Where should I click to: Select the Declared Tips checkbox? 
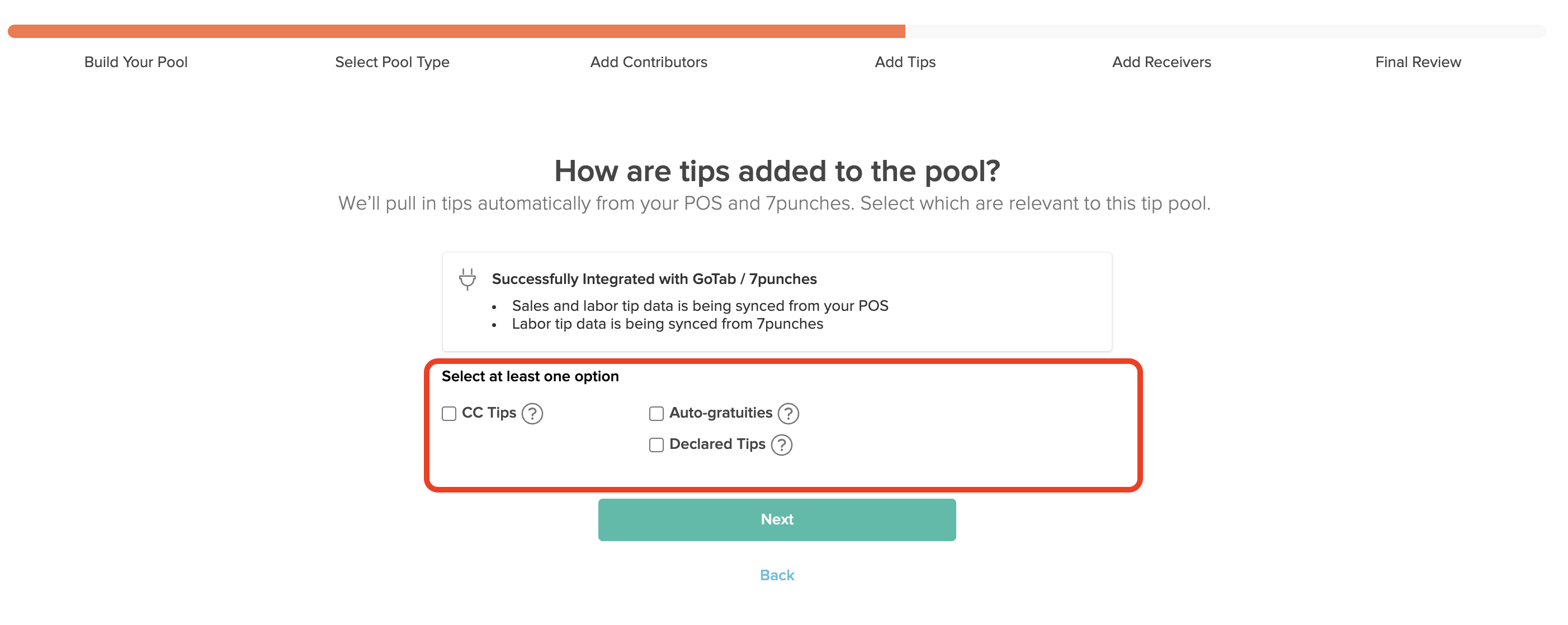[x=656, y=445]
